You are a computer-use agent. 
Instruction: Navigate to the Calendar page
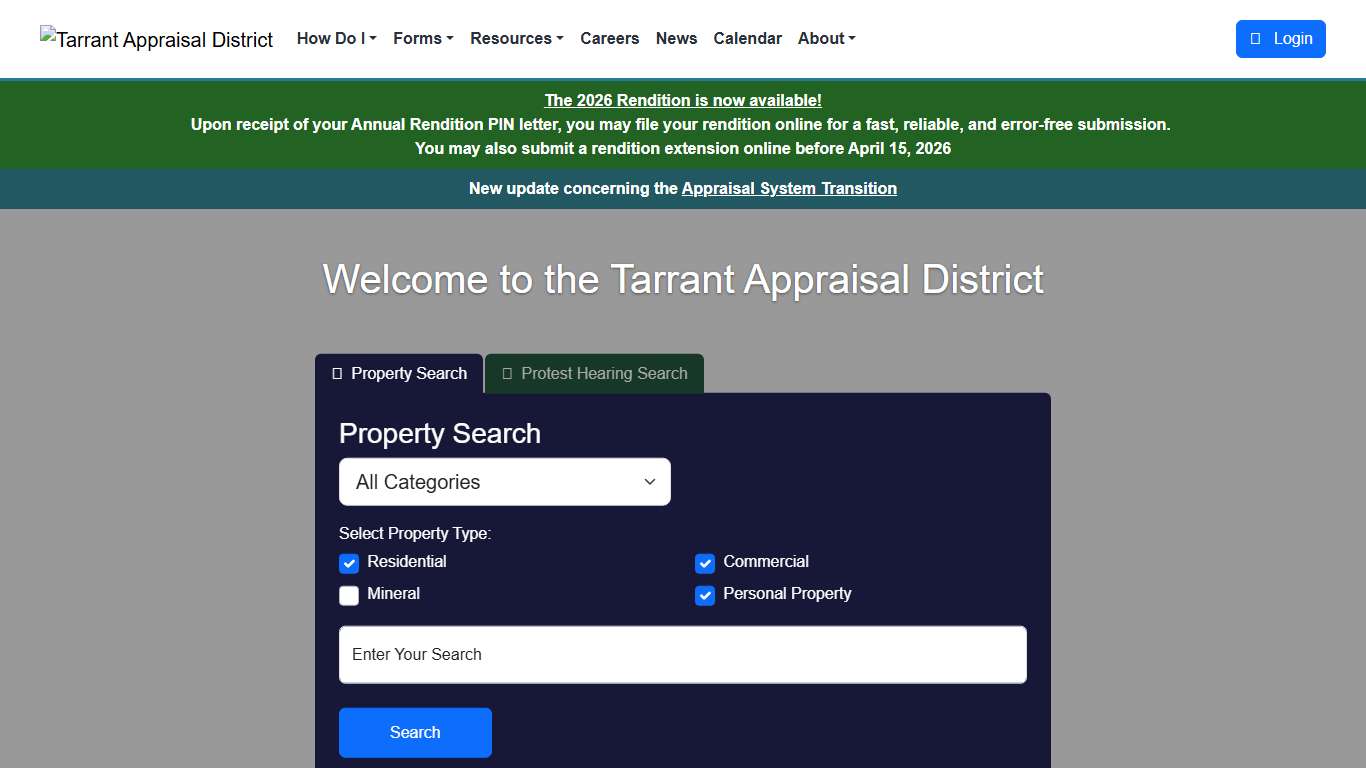pyautogui.click(x=747, y=38)
